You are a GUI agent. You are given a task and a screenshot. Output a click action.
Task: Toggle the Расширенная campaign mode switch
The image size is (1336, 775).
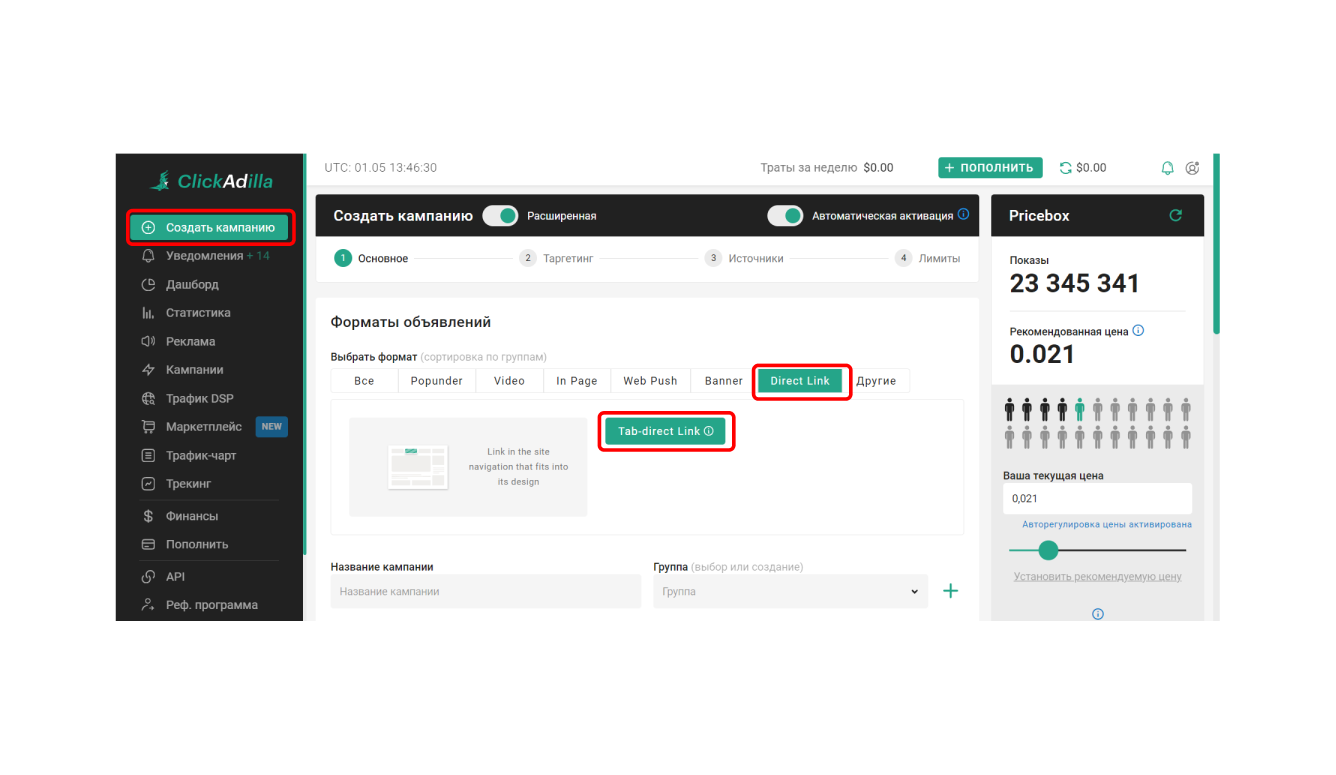500,216
